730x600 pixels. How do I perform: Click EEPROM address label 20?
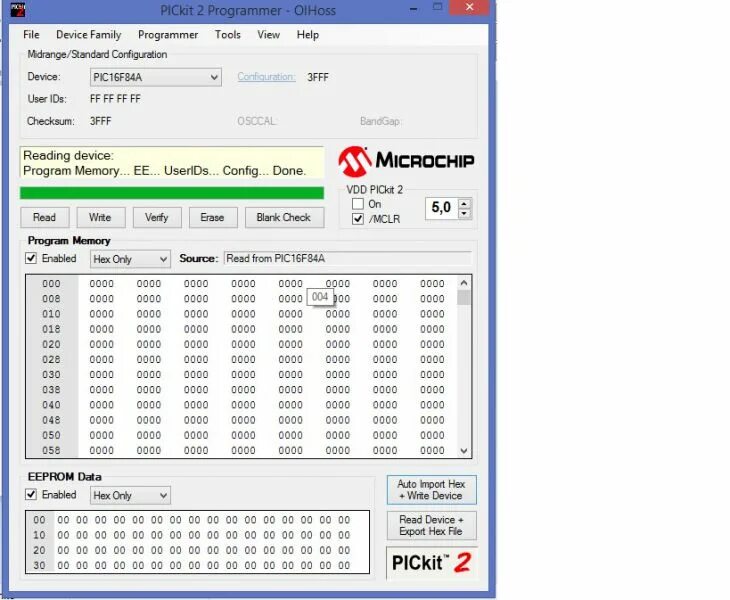tap(40, 550)
